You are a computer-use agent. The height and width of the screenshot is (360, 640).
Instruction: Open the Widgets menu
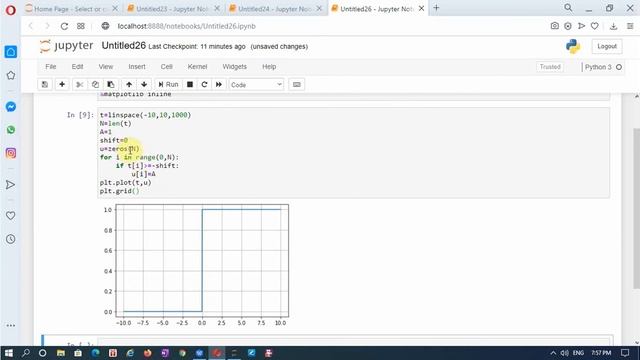point(235,67)
